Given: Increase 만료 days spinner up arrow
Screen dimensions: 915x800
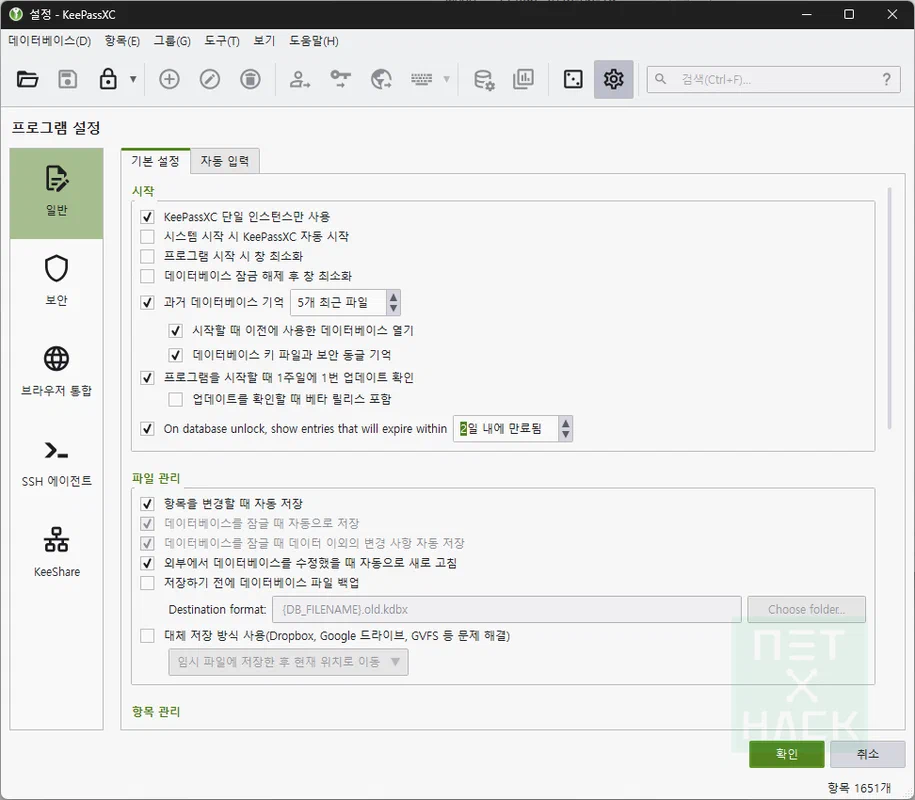Looking at the screenshot, I should click(x=565, y=423).
